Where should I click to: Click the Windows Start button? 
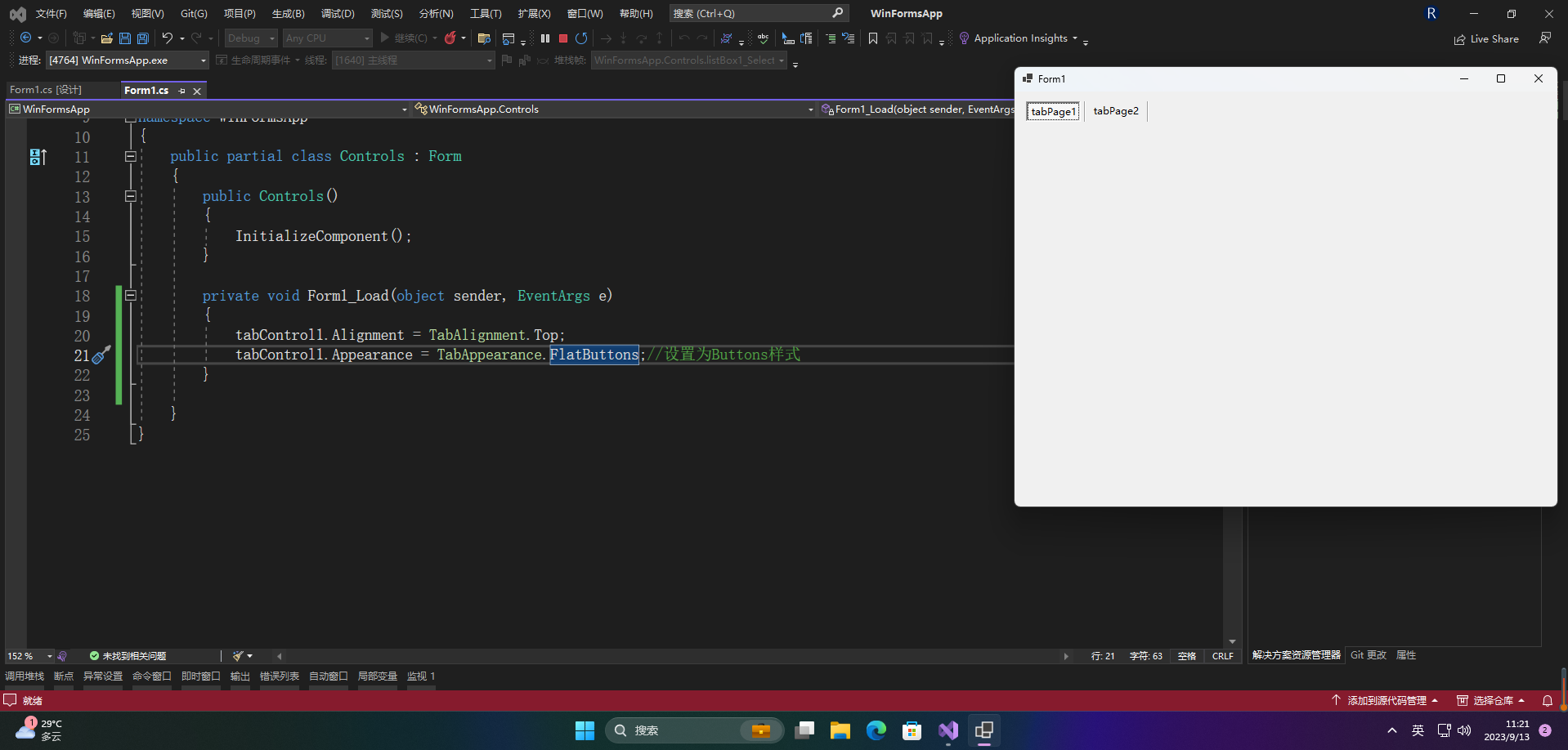pos(585,730)
